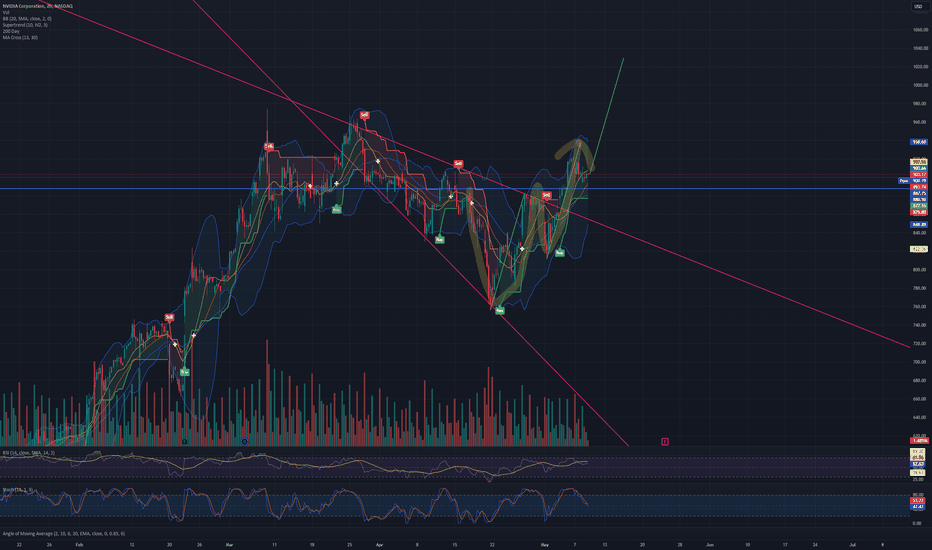932x550 pixels.
Task: Click the Sell signal label near May 1
Action: tap(546, 195)
